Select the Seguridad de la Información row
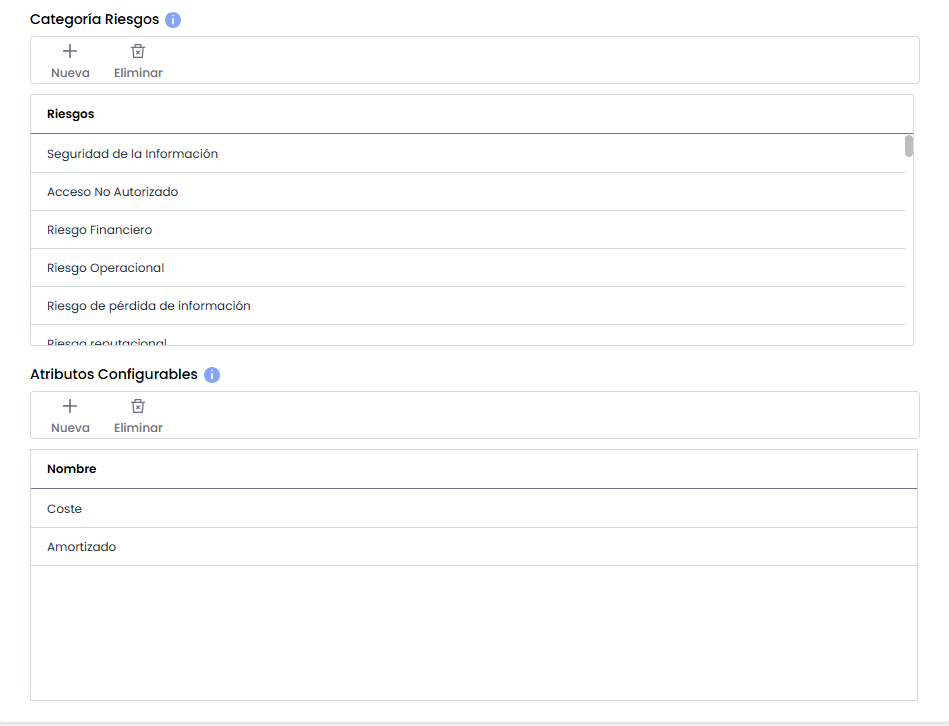Screen dimensions: 949x726 (132, 154)
